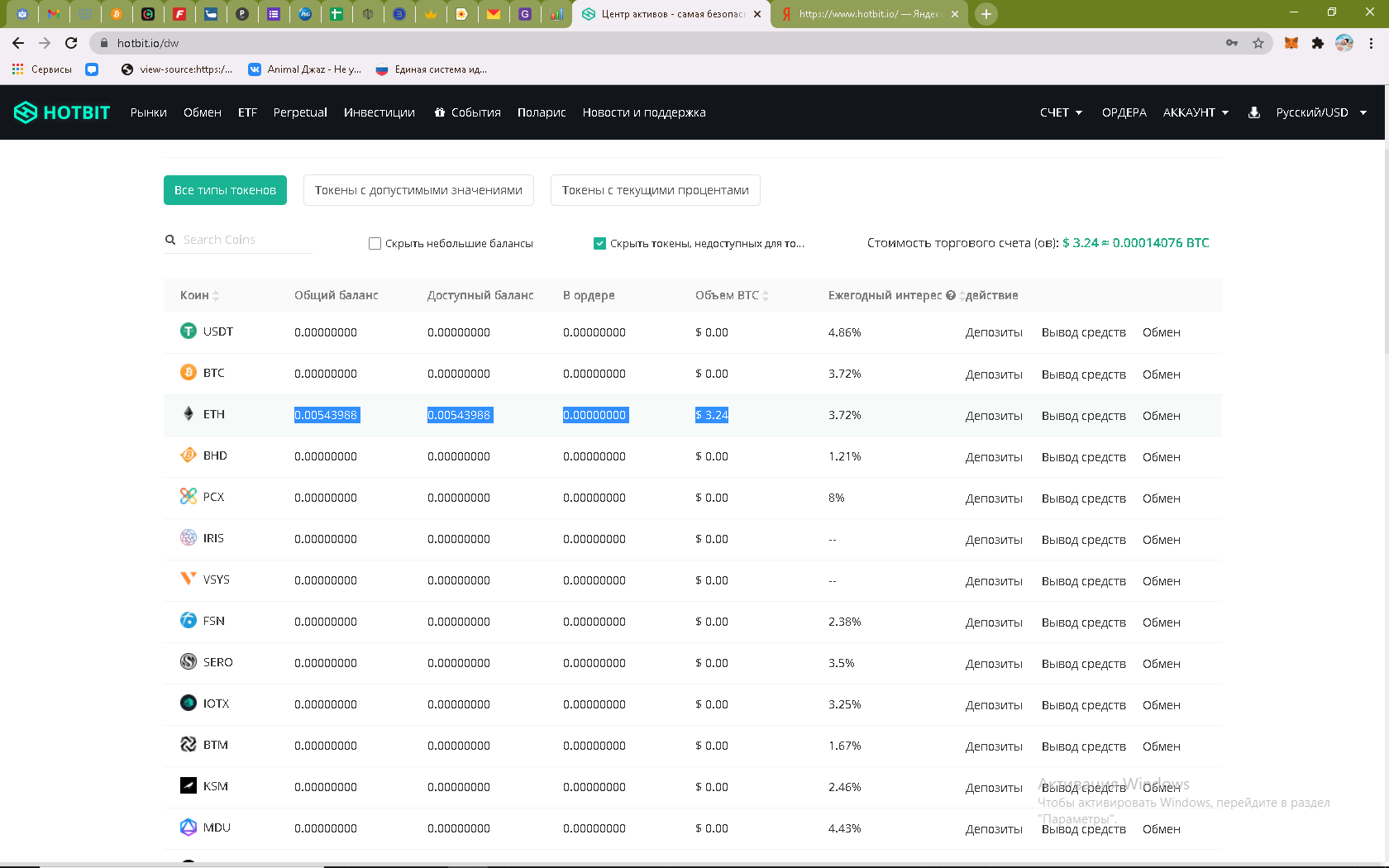Uncheck Скрыть токены, недоступных для торговли
1389x868 pixels.
coord(599,244)
